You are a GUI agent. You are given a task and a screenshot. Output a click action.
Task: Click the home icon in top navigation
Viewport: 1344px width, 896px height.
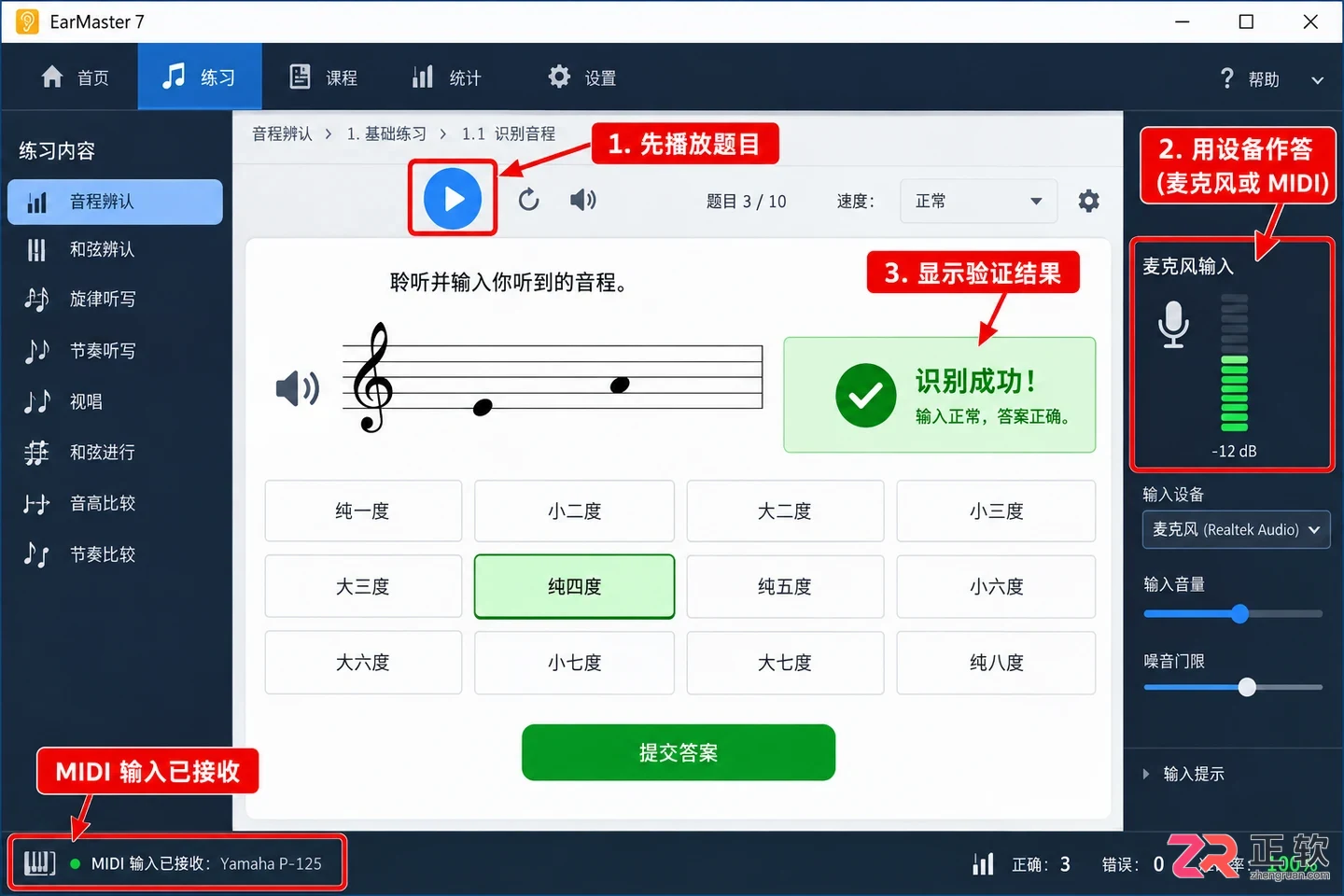(52, 77)
